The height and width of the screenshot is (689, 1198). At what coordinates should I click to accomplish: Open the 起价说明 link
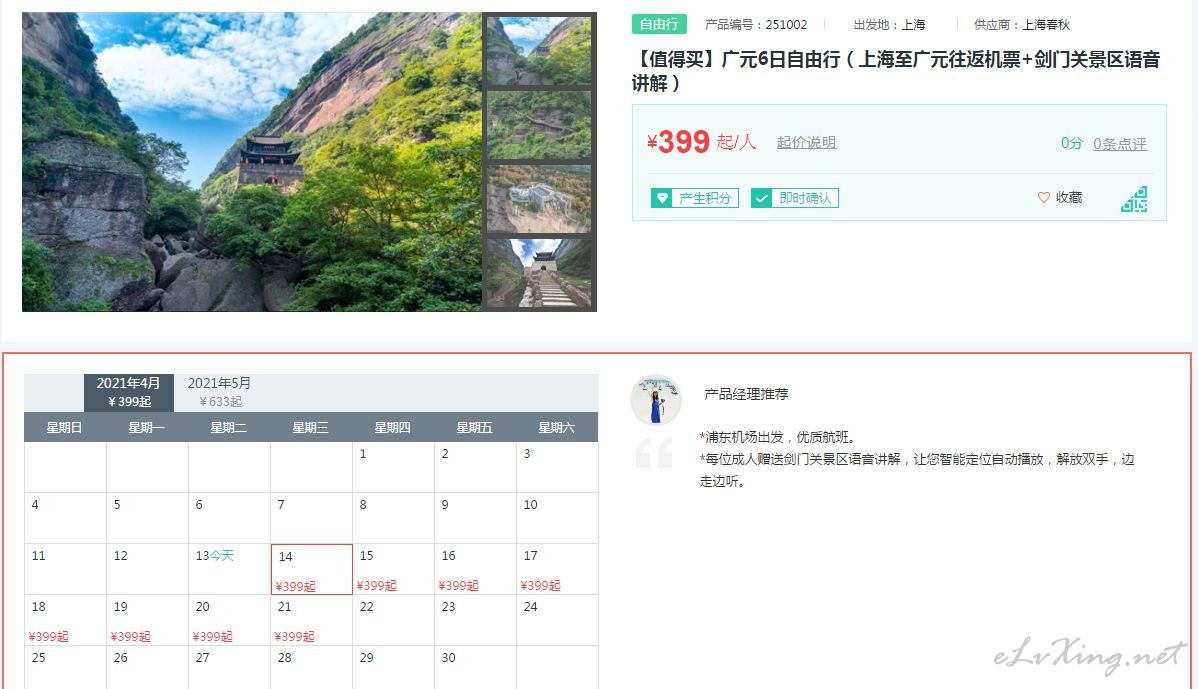pos(806,143)
